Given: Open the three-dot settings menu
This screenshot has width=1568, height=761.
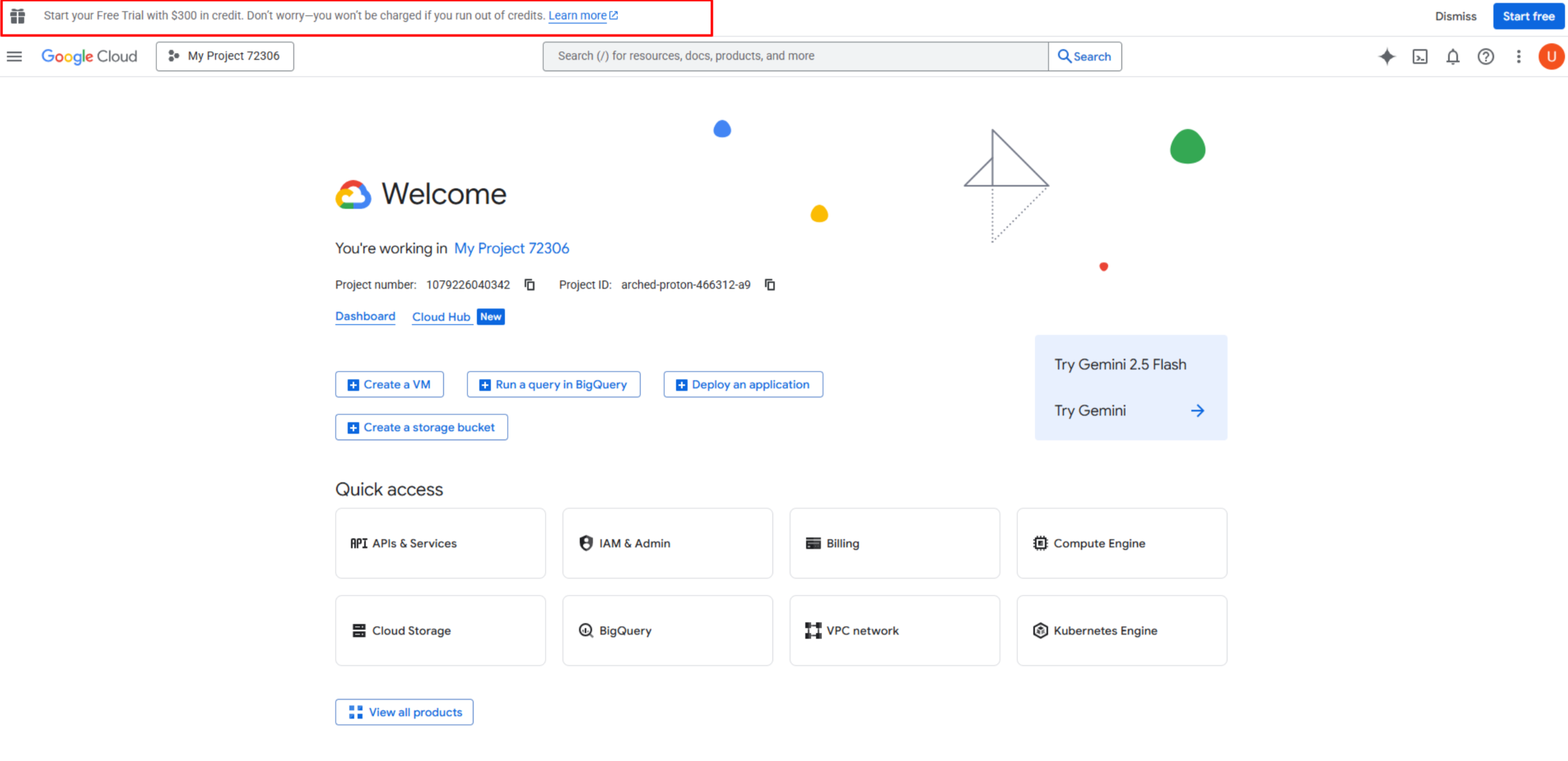Looking at the screenshot, I should (x=1518, y=57).
